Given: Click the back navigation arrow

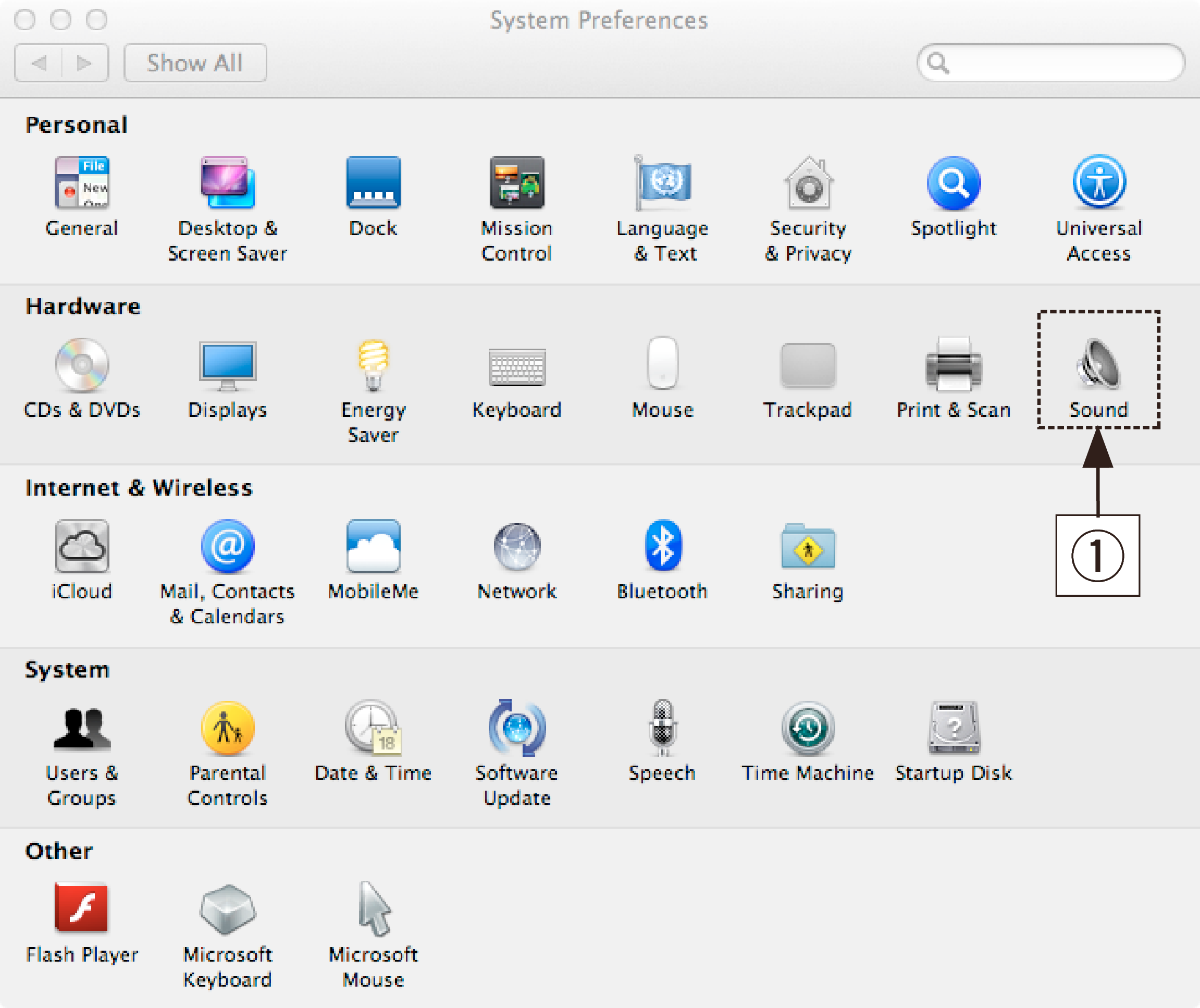Looking at the screenshot, I should 39,63.
